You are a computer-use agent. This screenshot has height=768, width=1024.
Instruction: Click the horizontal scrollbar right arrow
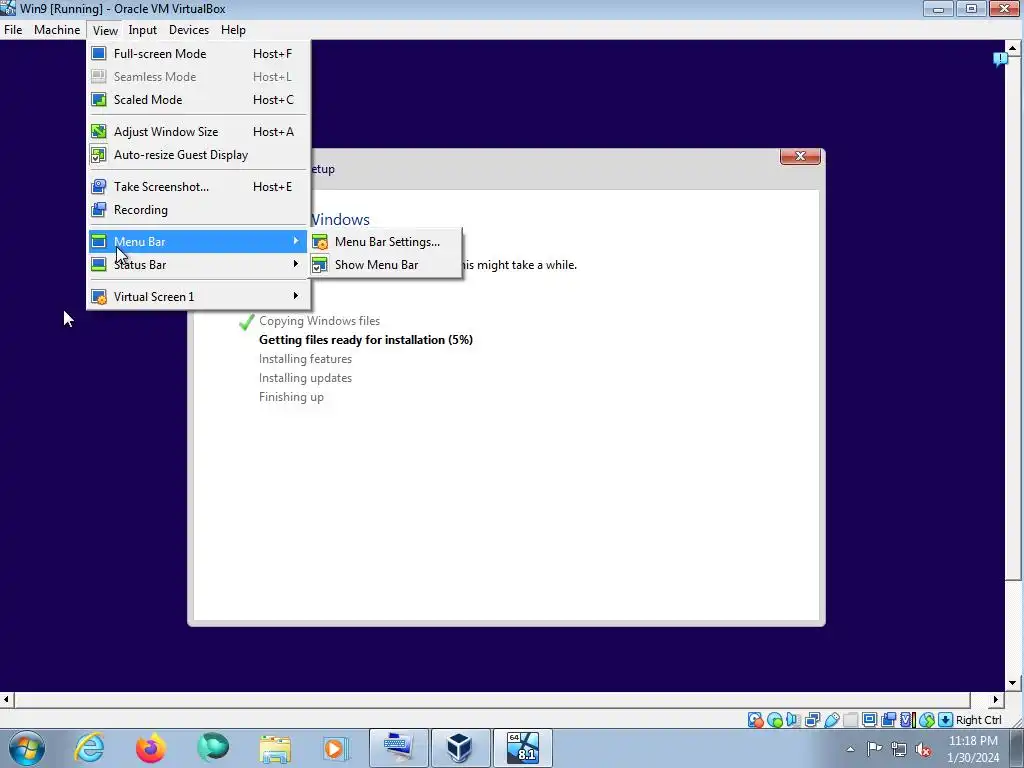[996, 699]
